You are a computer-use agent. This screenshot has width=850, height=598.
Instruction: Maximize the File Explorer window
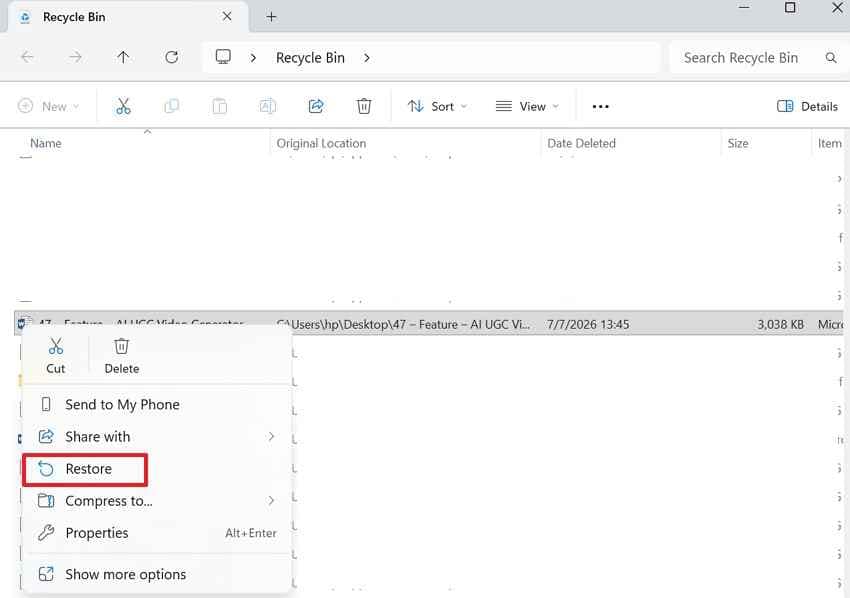pos(790,8)
